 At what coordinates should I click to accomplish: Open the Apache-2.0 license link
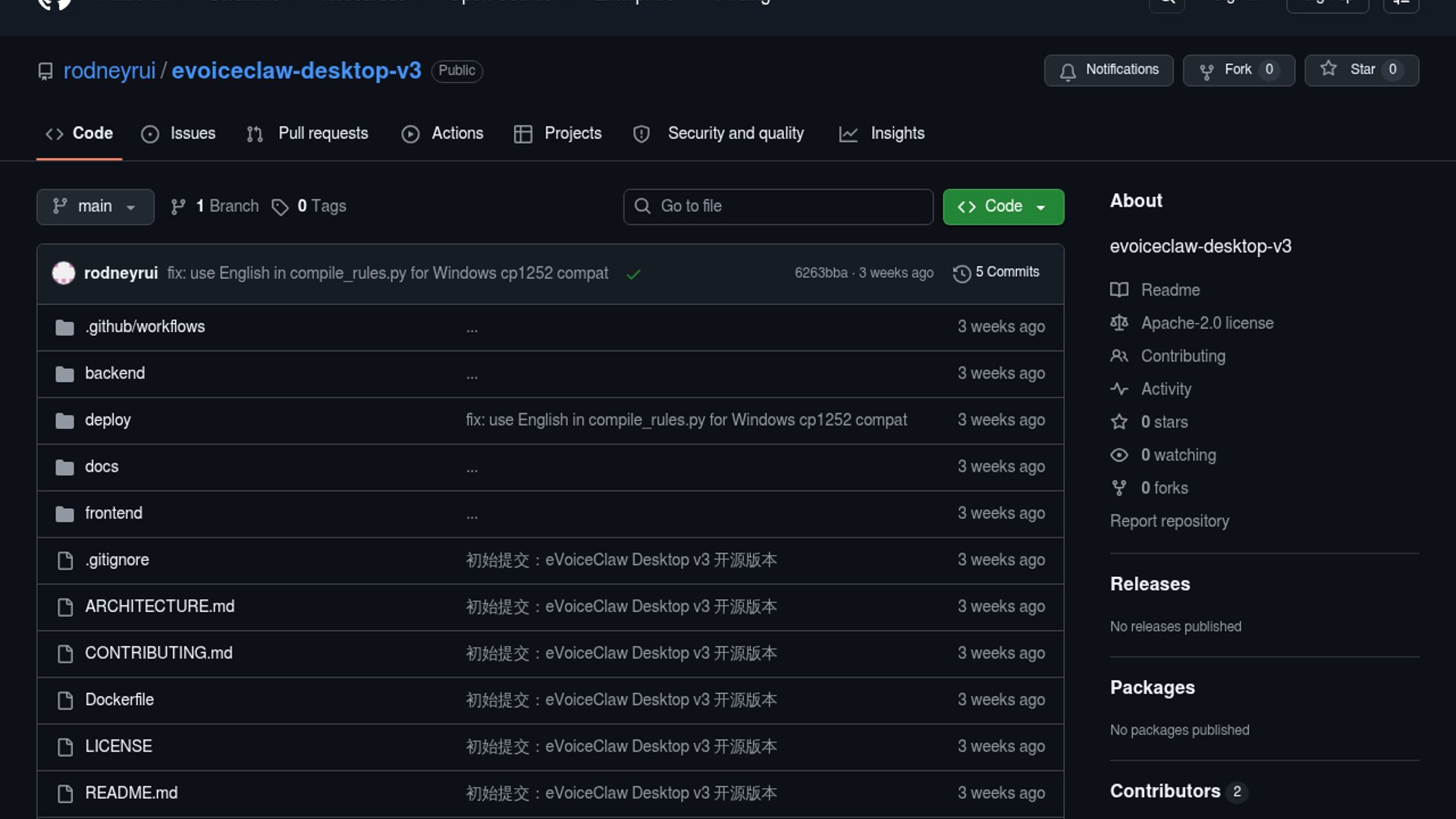click(x=1207, y=323)
